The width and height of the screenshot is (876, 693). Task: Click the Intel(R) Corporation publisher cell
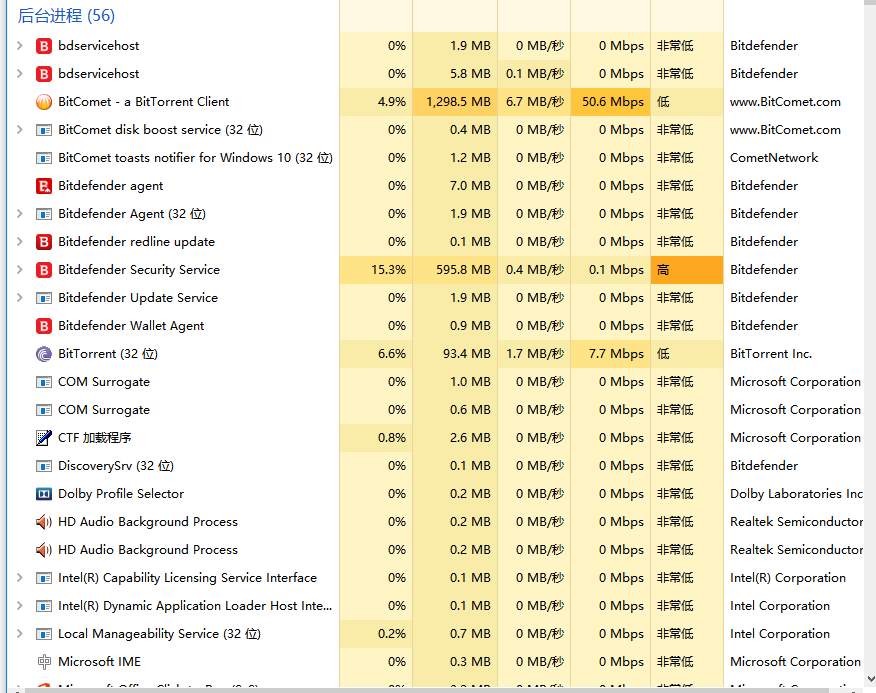point(788,578)
